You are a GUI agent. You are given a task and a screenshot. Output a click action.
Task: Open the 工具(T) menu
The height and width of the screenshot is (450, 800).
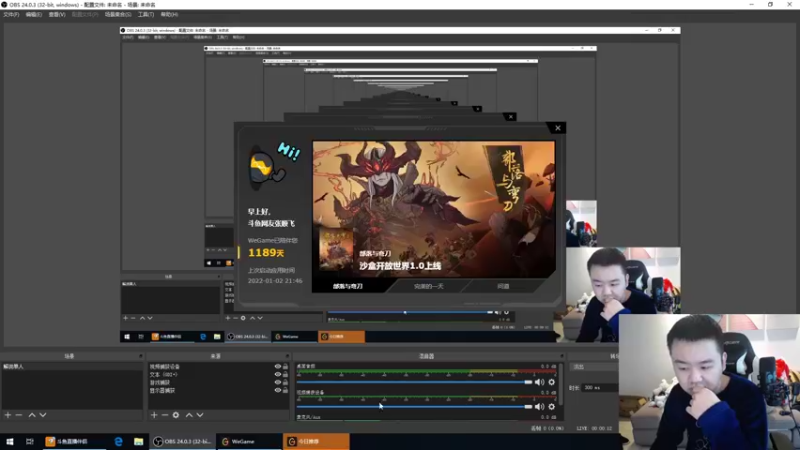click(146, 14)
